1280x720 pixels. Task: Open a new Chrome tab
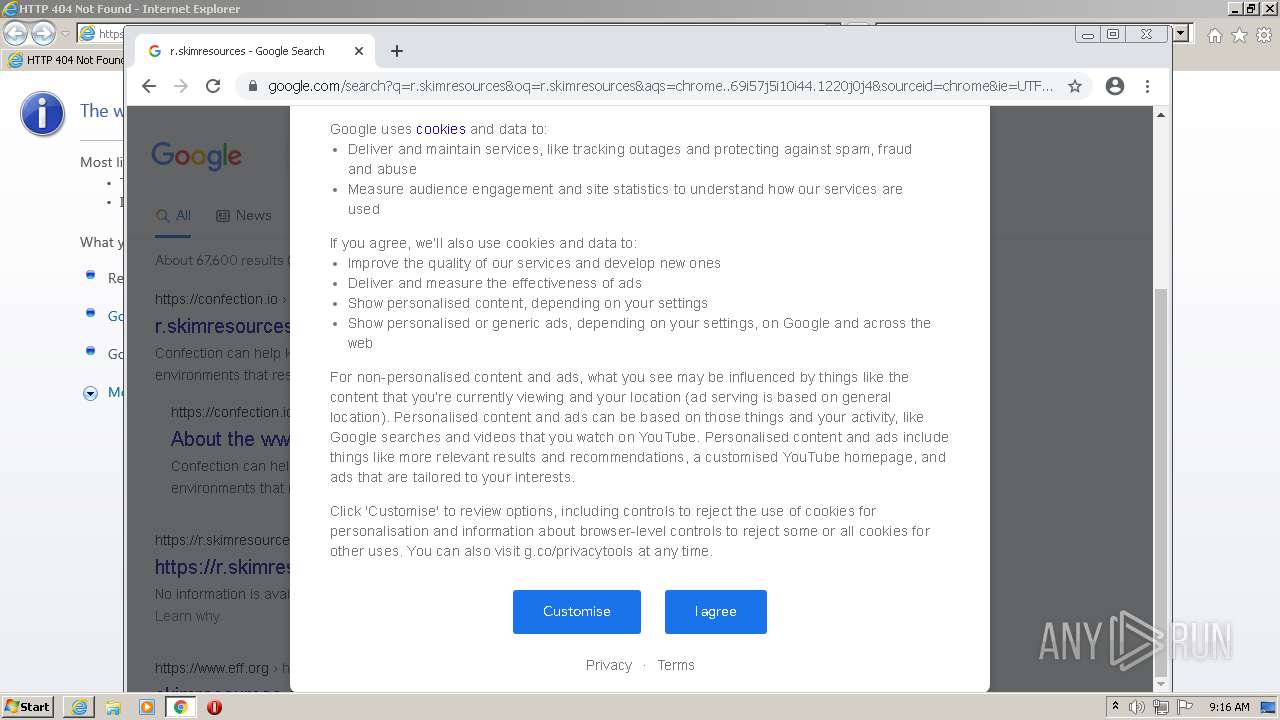click(x=397, y=51)
